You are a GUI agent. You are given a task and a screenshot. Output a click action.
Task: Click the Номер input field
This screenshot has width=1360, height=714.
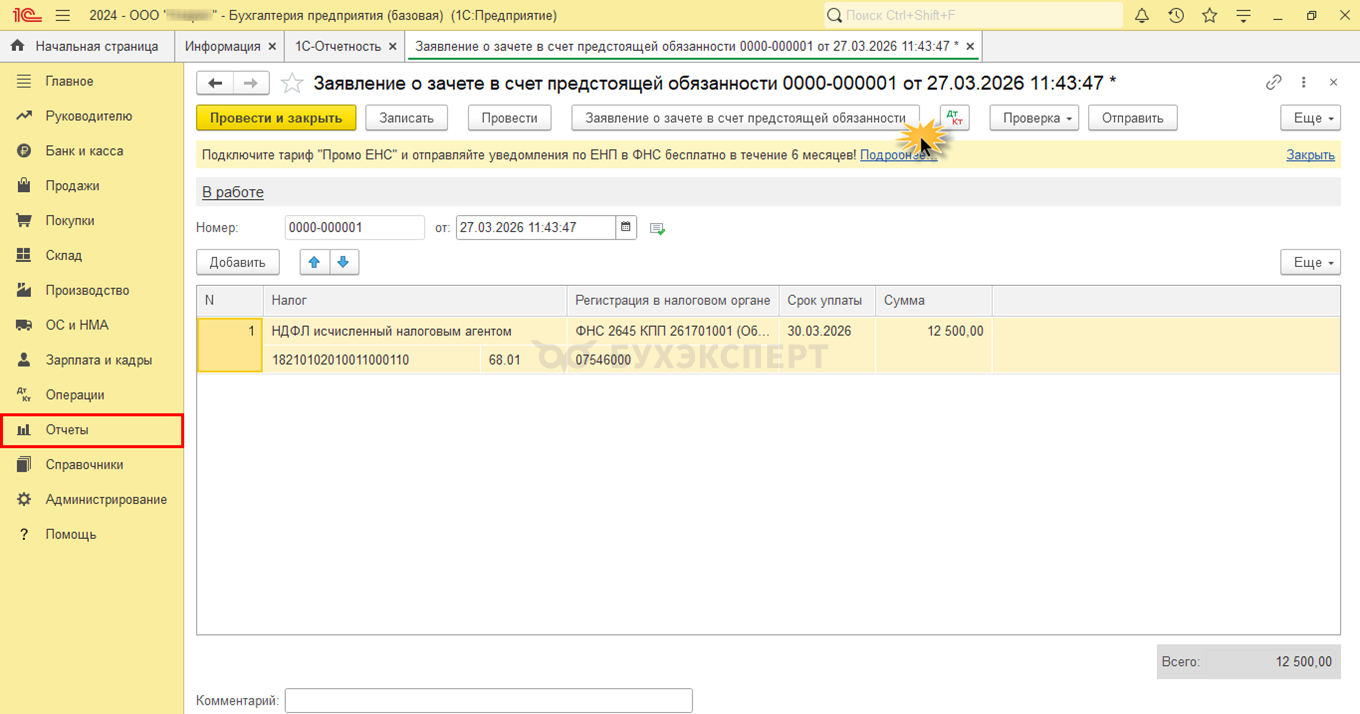pyautogui.click(x=355, y=227)
